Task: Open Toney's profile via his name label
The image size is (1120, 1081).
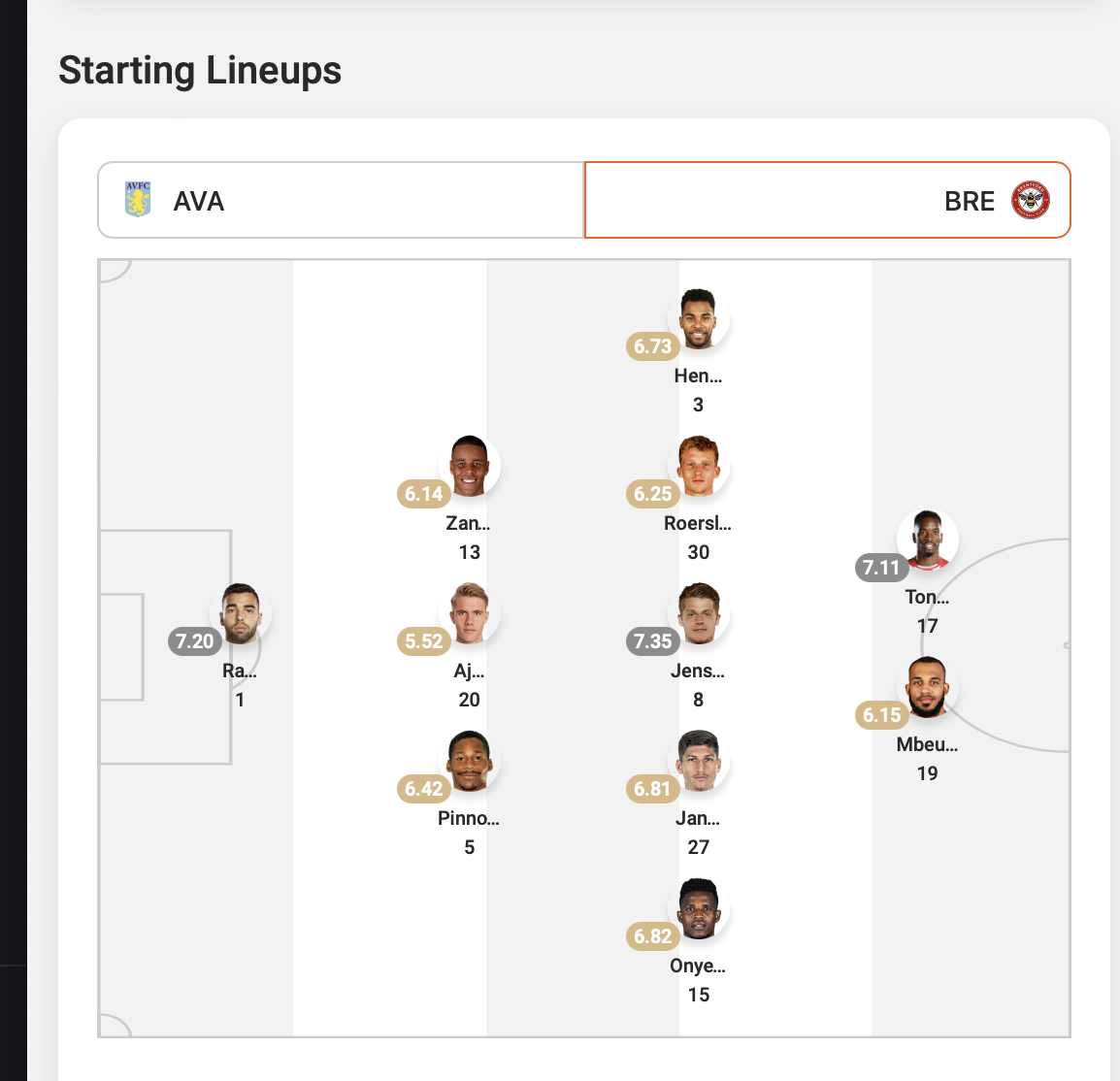Action: click(x=927, y=597)
